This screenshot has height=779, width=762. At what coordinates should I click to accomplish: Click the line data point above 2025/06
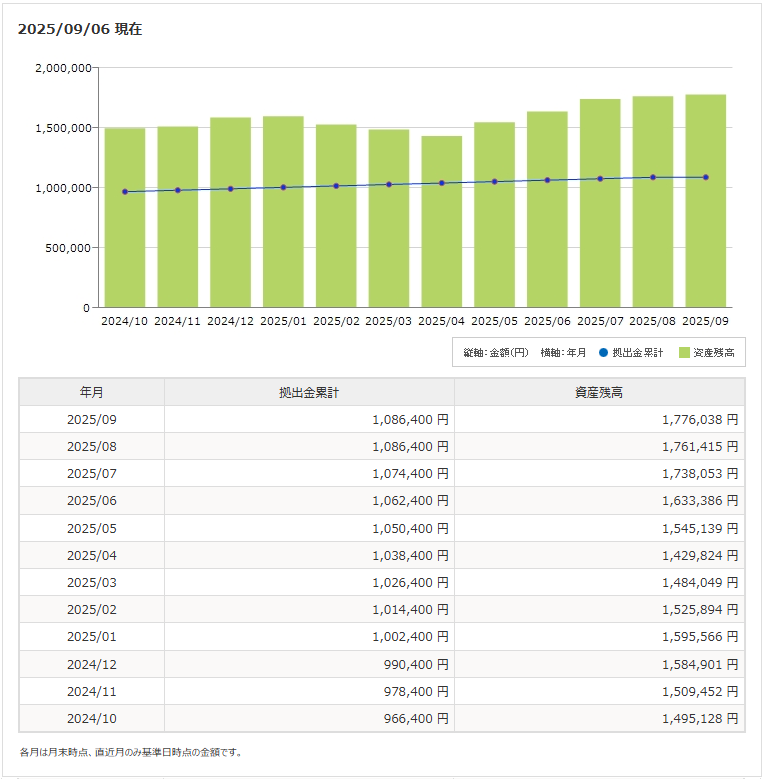click(547, 180)
